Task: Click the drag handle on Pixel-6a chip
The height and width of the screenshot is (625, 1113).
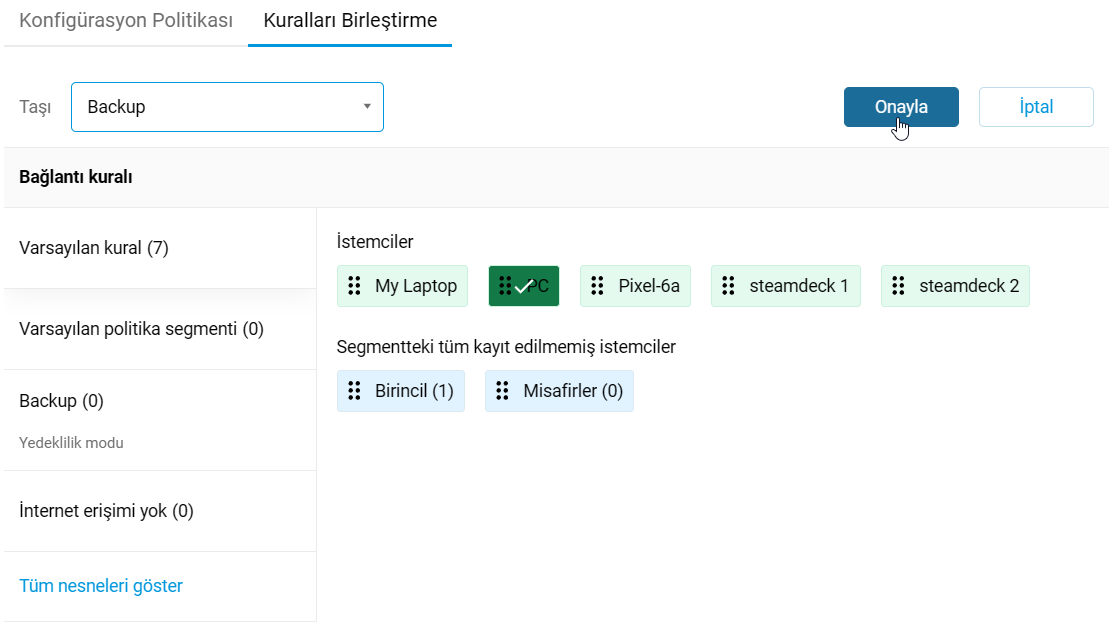Action: (x=597, y=286)
